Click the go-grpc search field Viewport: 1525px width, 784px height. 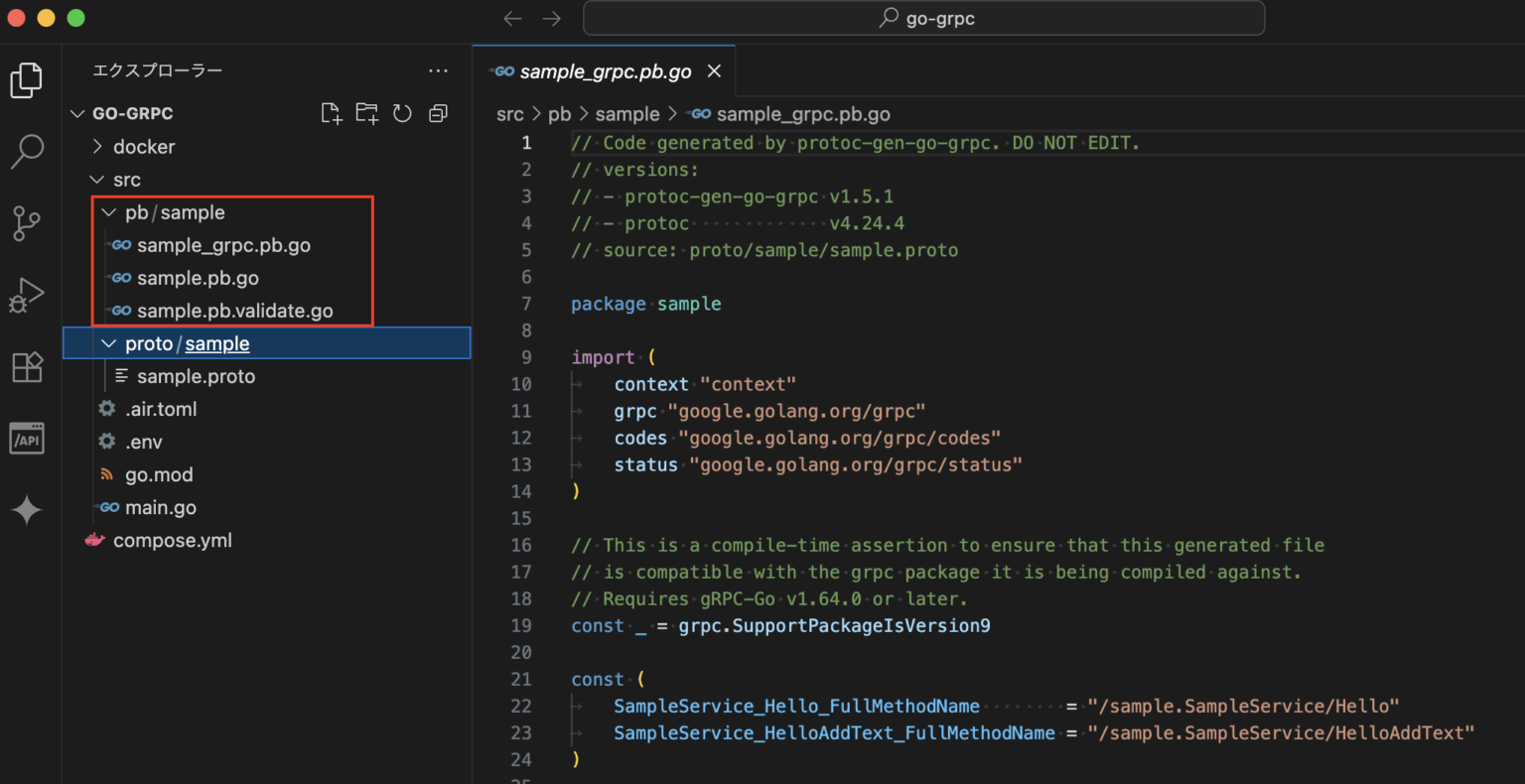tap(923, 18)
